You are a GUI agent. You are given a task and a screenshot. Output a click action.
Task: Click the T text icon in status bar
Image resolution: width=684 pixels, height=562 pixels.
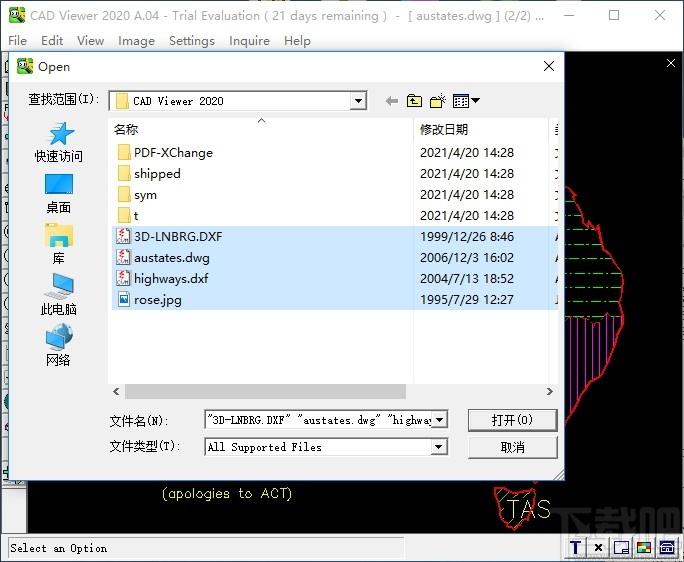575,548
